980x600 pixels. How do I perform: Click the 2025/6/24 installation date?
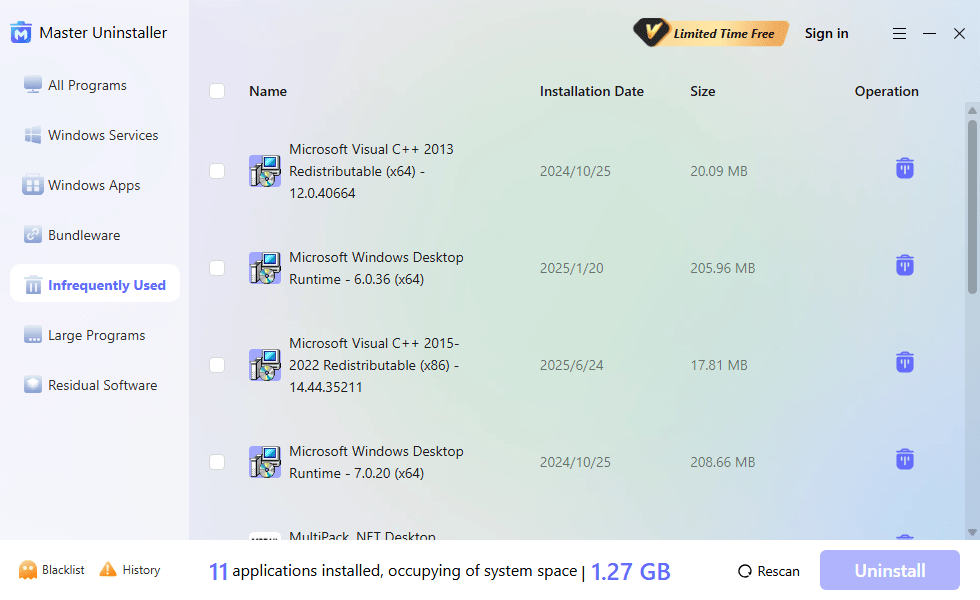(x=572, y=365)
